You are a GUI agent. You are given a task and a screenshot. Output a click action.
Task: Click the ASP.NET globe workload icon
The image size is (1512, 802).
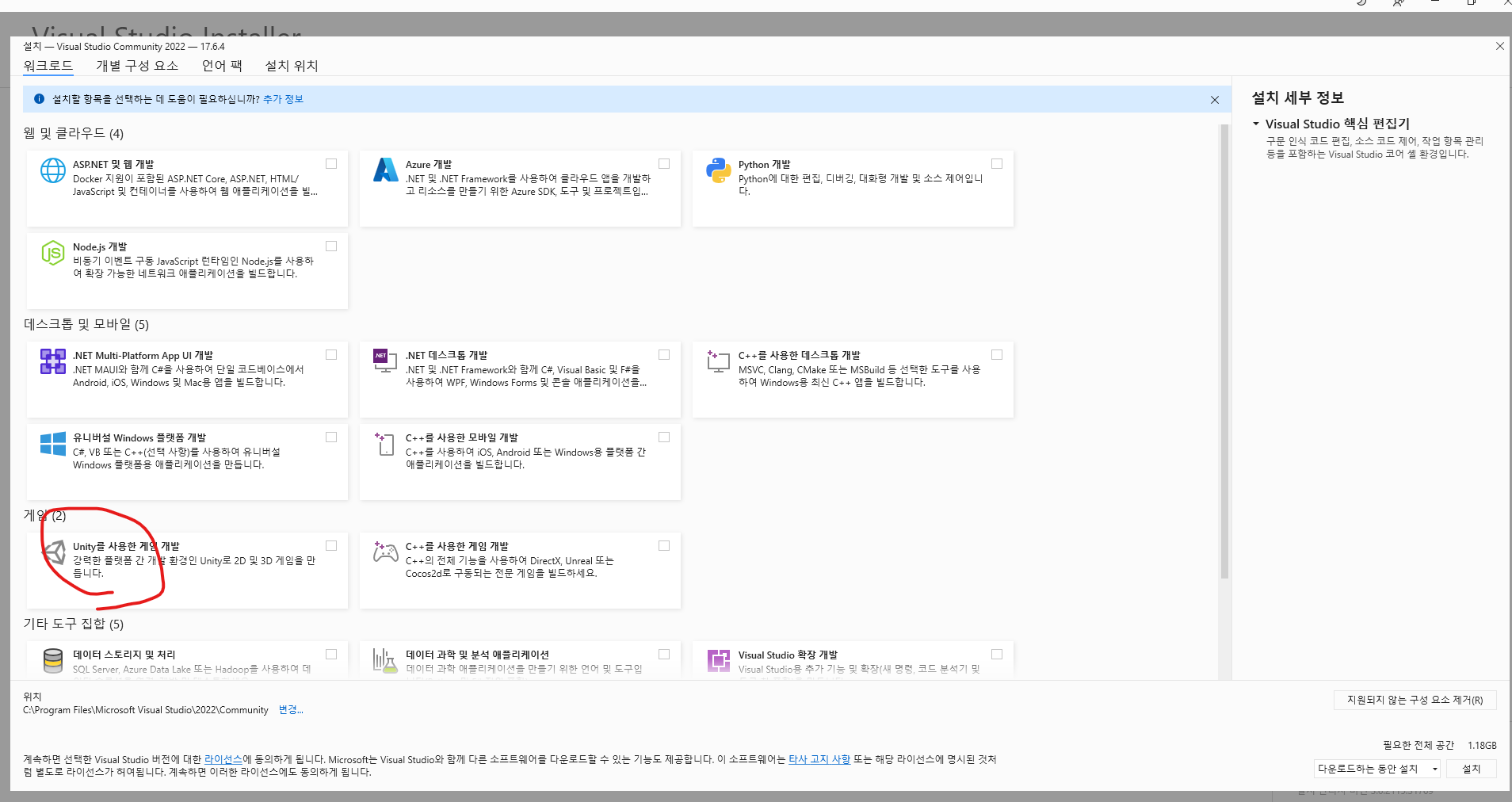pos(53,170)
